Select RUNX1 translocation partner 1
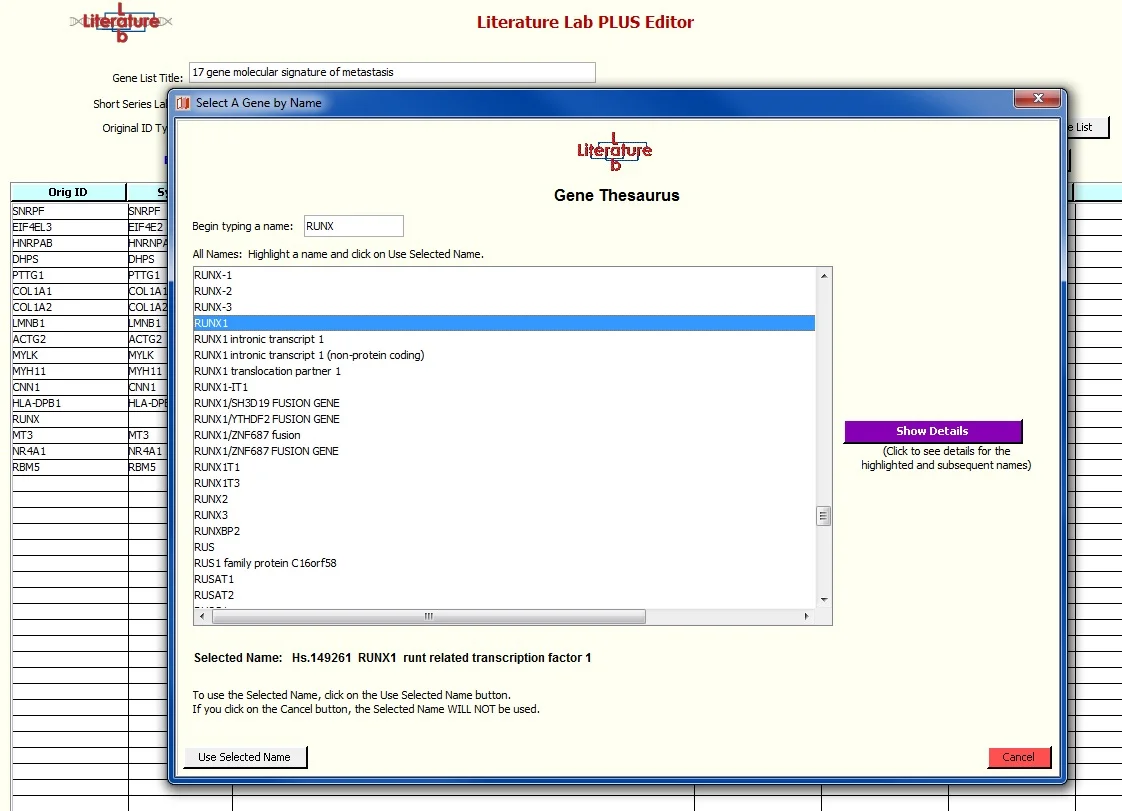Image resolution: width=1122 pixels, height=811 pixels. coord(504,371)
